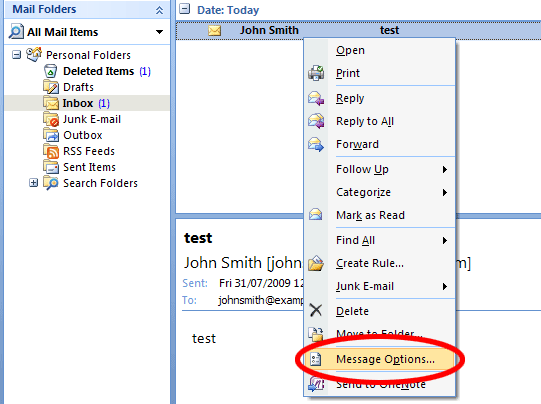
Task: Click the Inbox folder icon
Action: point(51,103)
